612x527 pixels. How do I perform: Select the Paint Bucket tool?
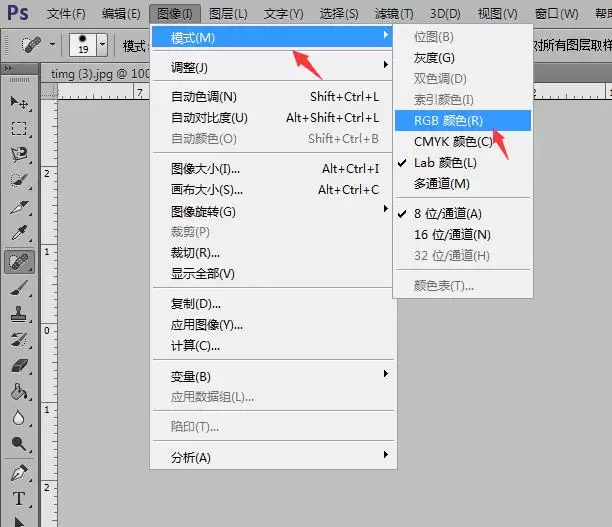pyautogui.click(x=19, y=392)
